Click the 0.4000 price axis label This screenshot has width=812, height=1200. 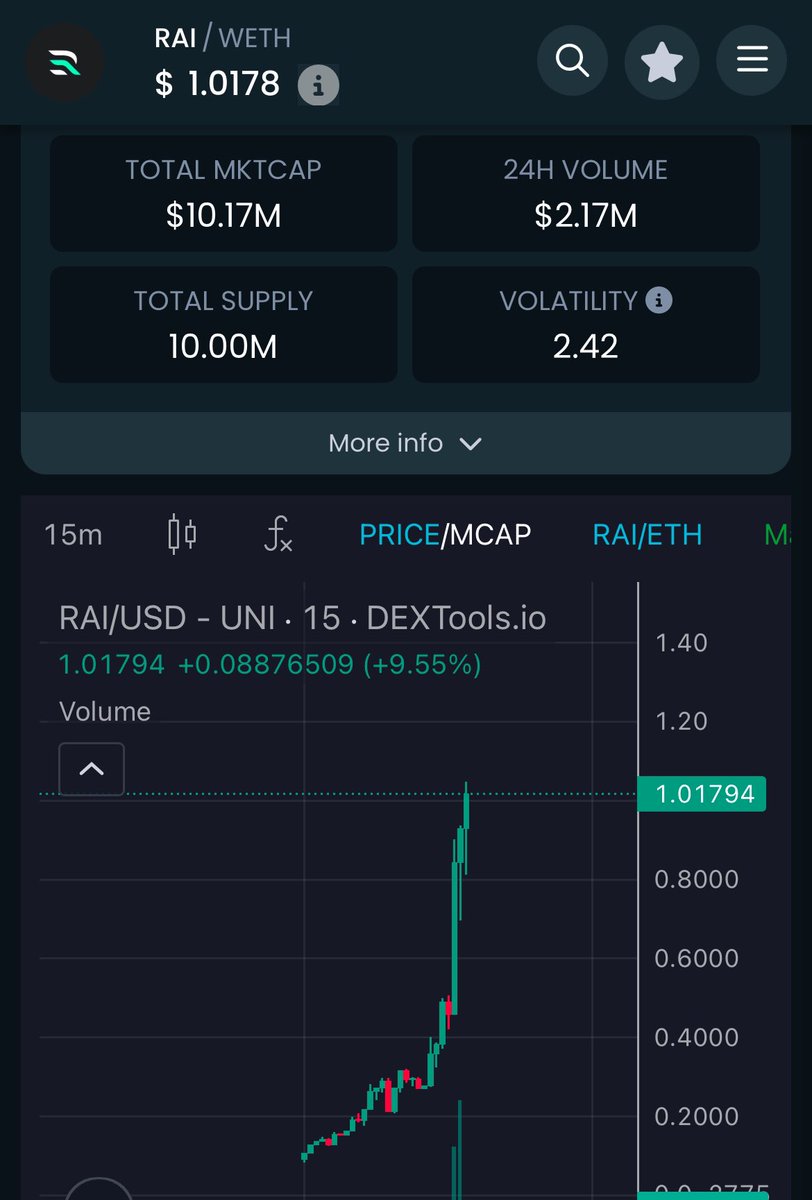[696, 1037]
